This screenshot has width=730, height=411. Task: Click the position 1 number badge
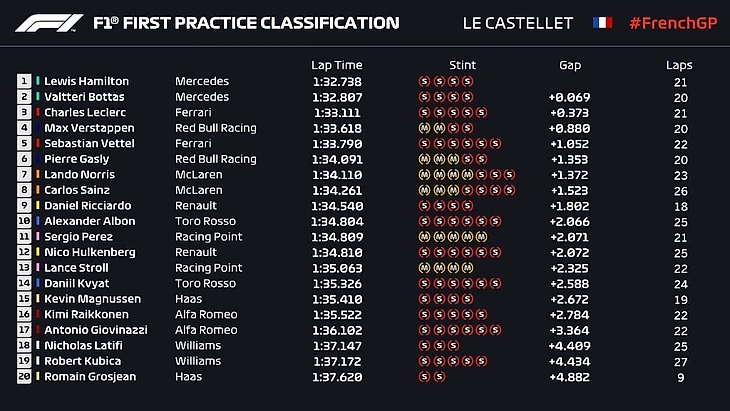[x=23, y=81]
